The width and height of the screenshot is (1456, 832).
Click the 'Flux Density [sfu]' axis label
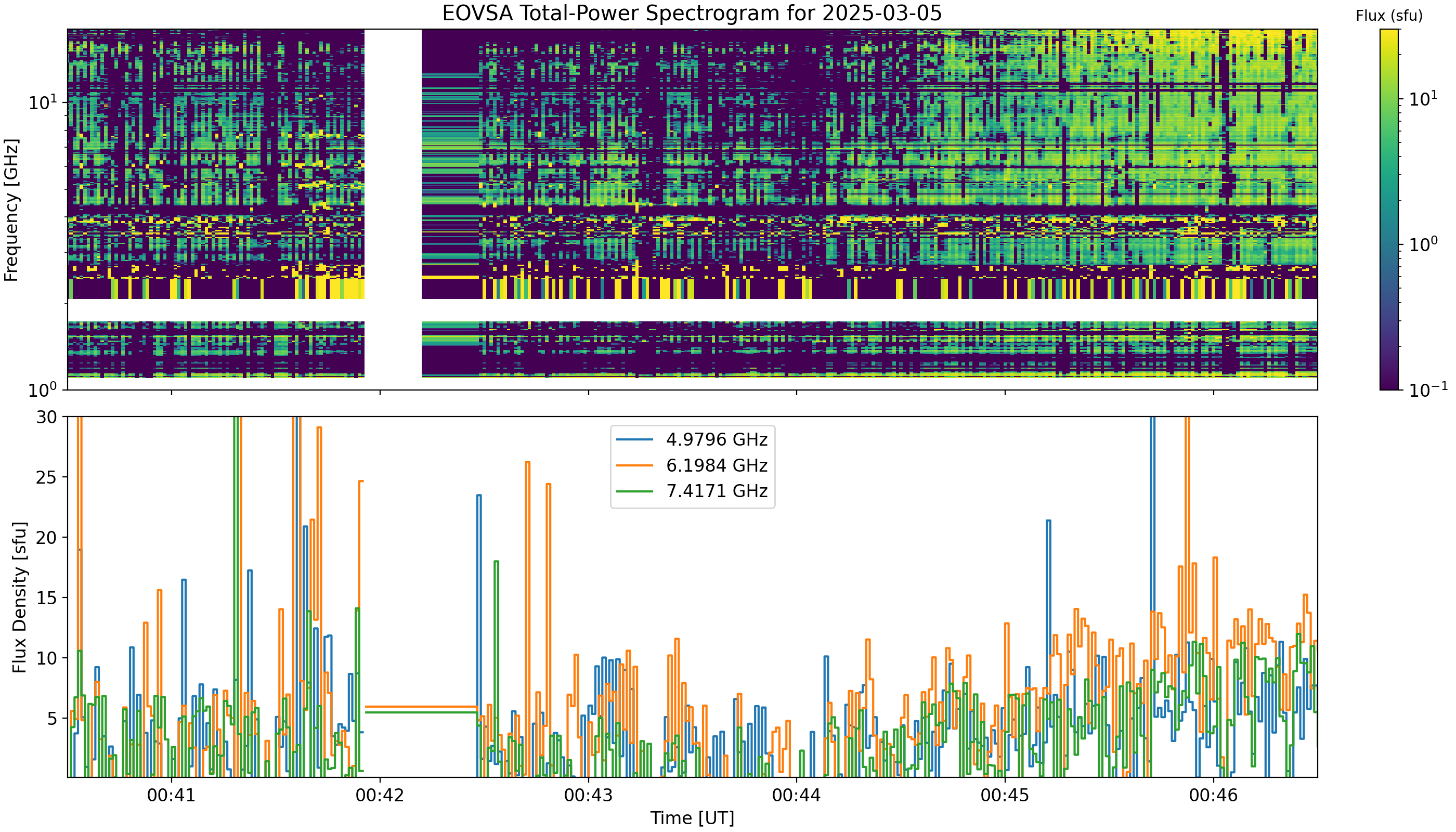click(x=19, y=597)
